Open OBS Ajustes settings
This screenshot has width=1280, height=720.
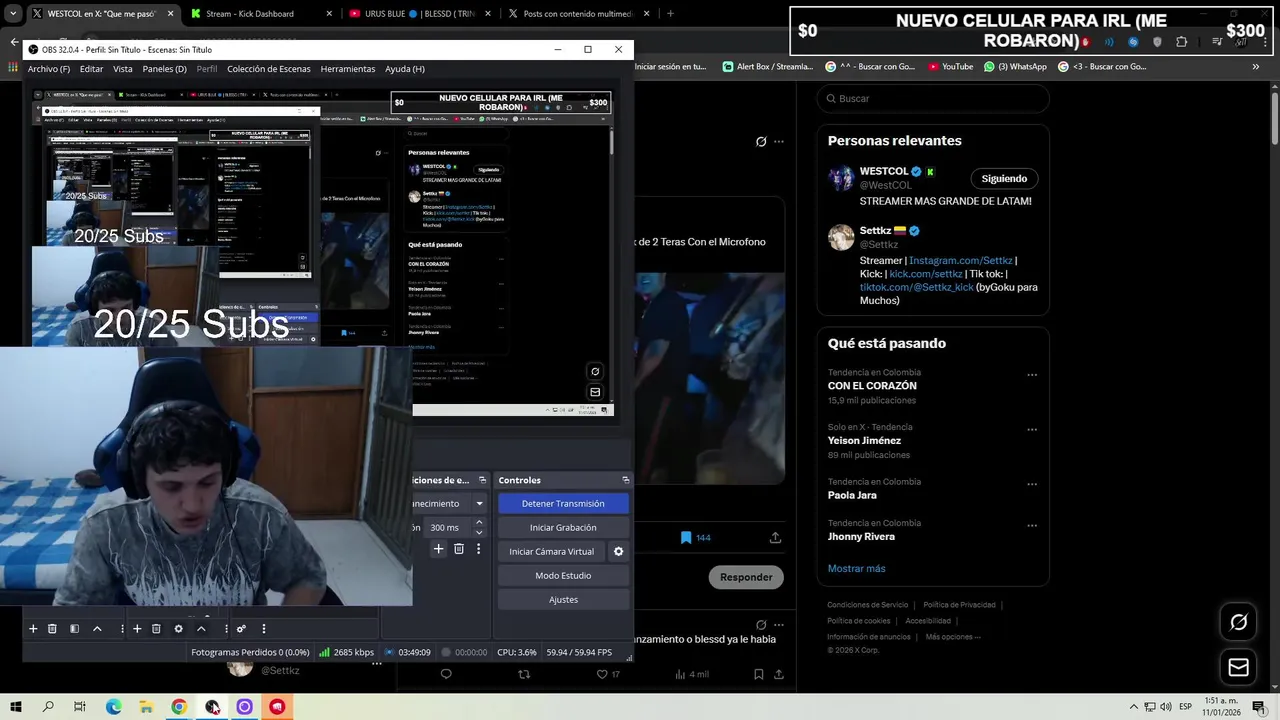[563, 599]
